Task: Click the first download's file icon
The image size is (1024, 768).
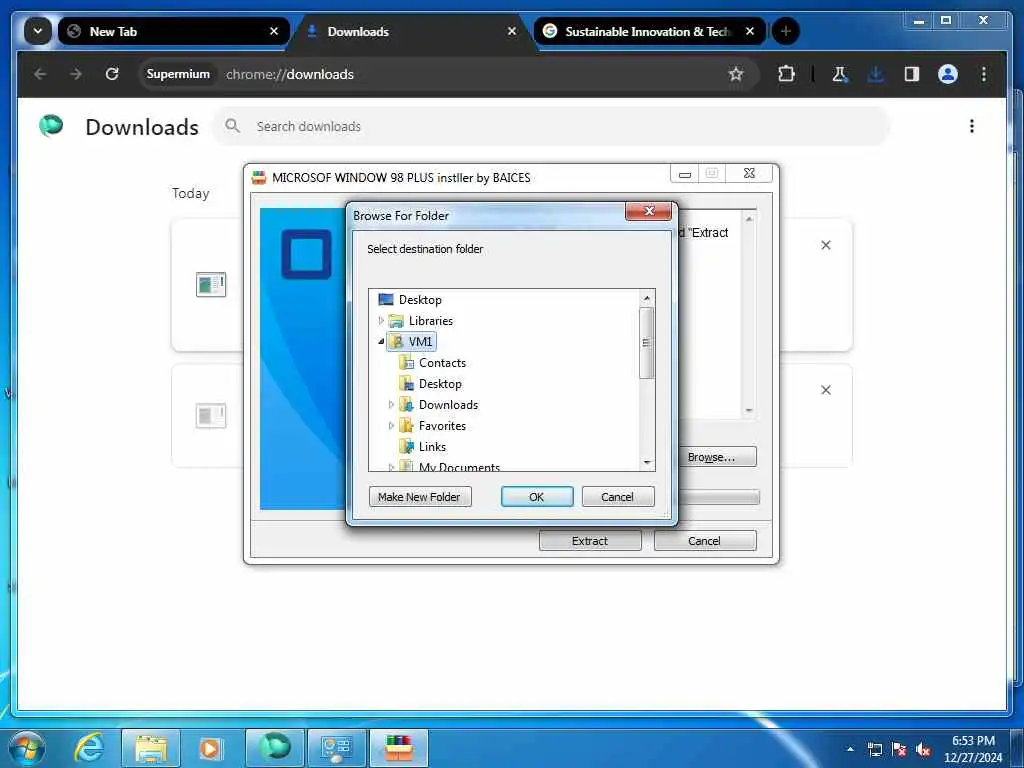Action: click(211, 285)
